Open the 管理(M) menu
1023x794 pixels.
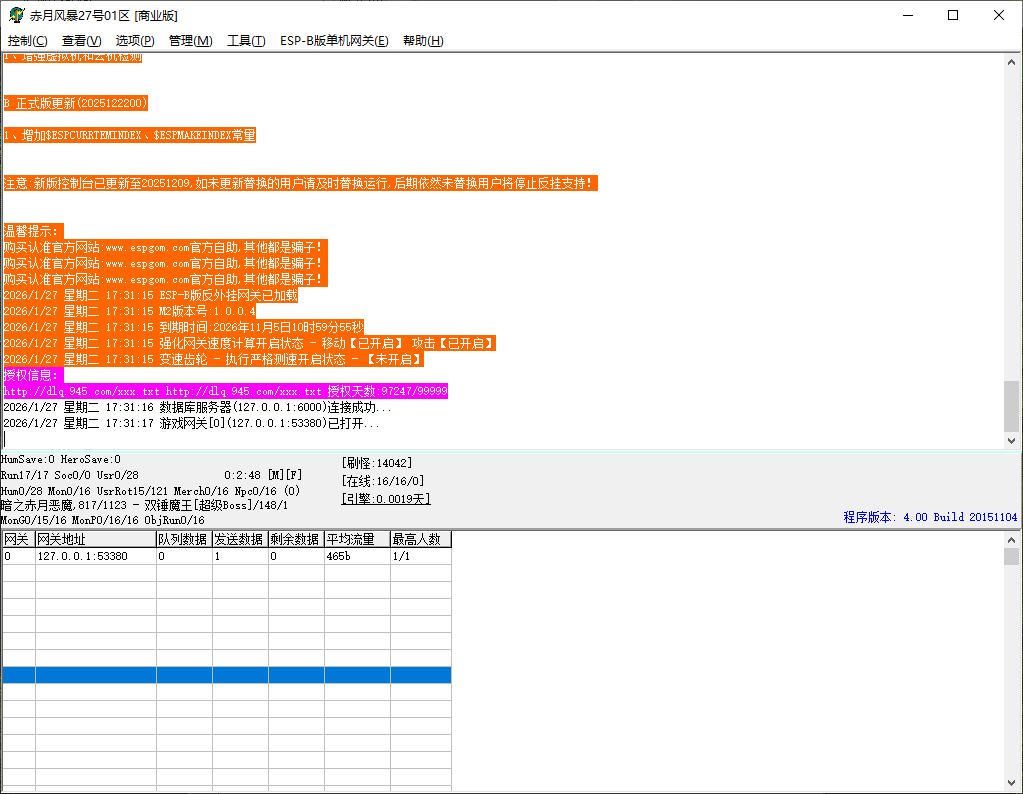(x=190, y=41)
